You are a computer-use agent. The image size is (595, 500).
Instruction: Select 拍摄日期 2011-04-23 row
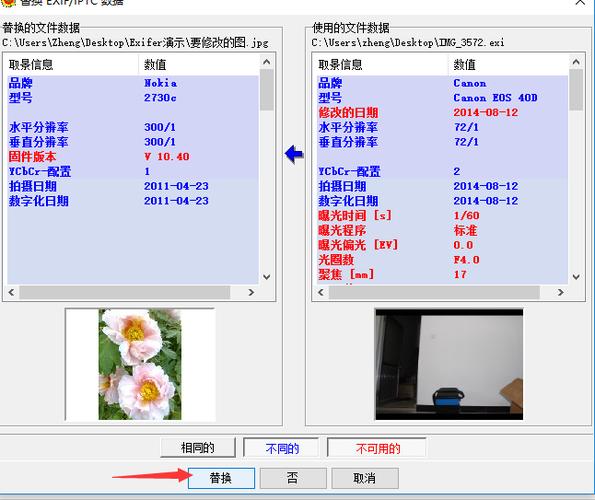tap(133, 186)
